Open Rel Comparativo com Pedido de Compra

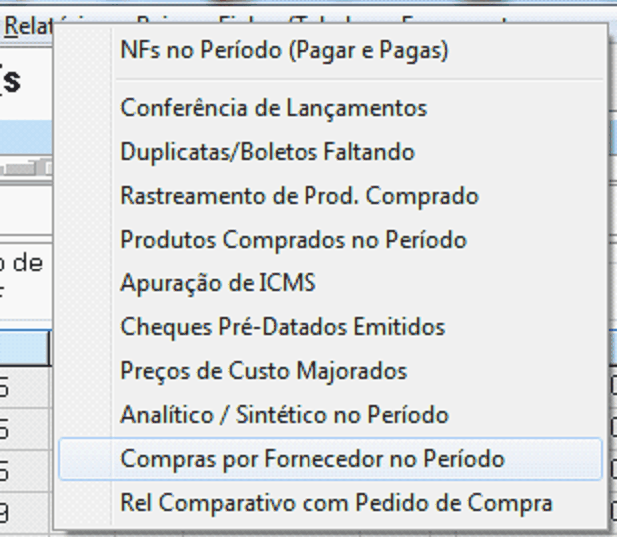336,503
